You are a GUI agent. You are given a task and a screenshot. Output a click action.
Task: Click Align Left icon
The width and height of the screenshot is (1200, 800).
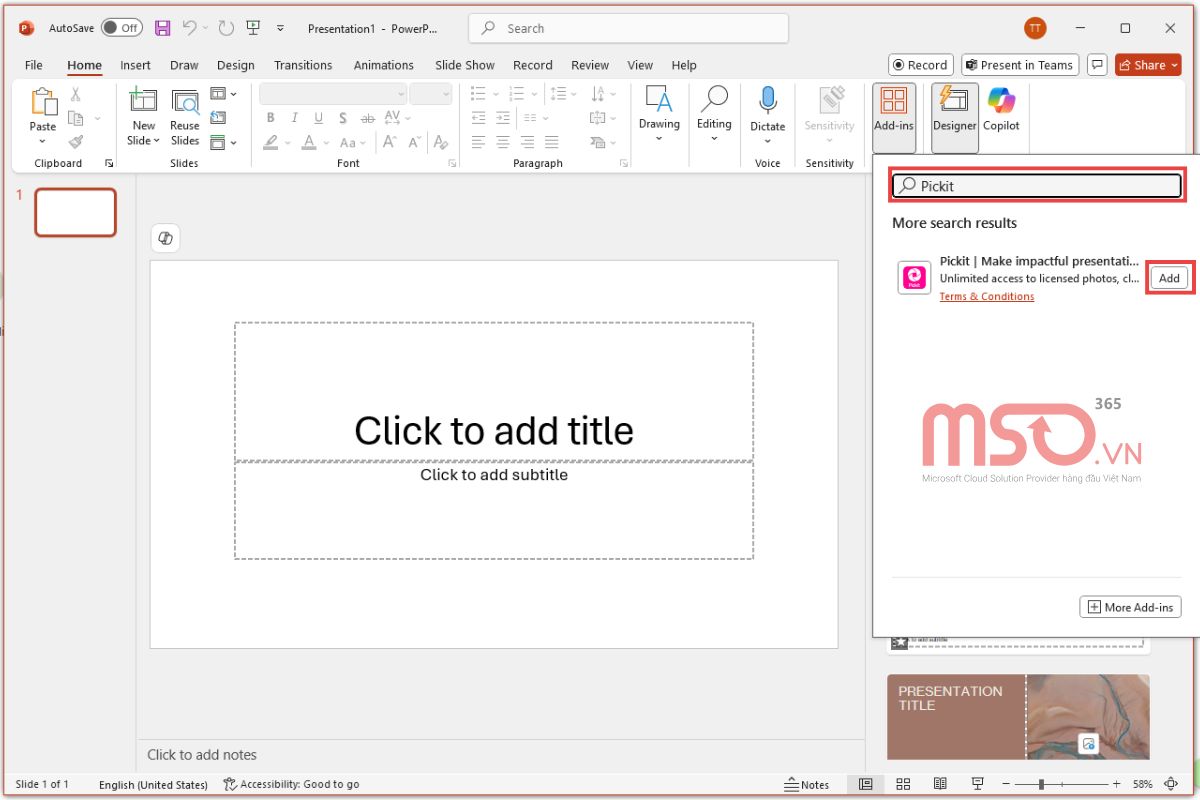[478, 142]
